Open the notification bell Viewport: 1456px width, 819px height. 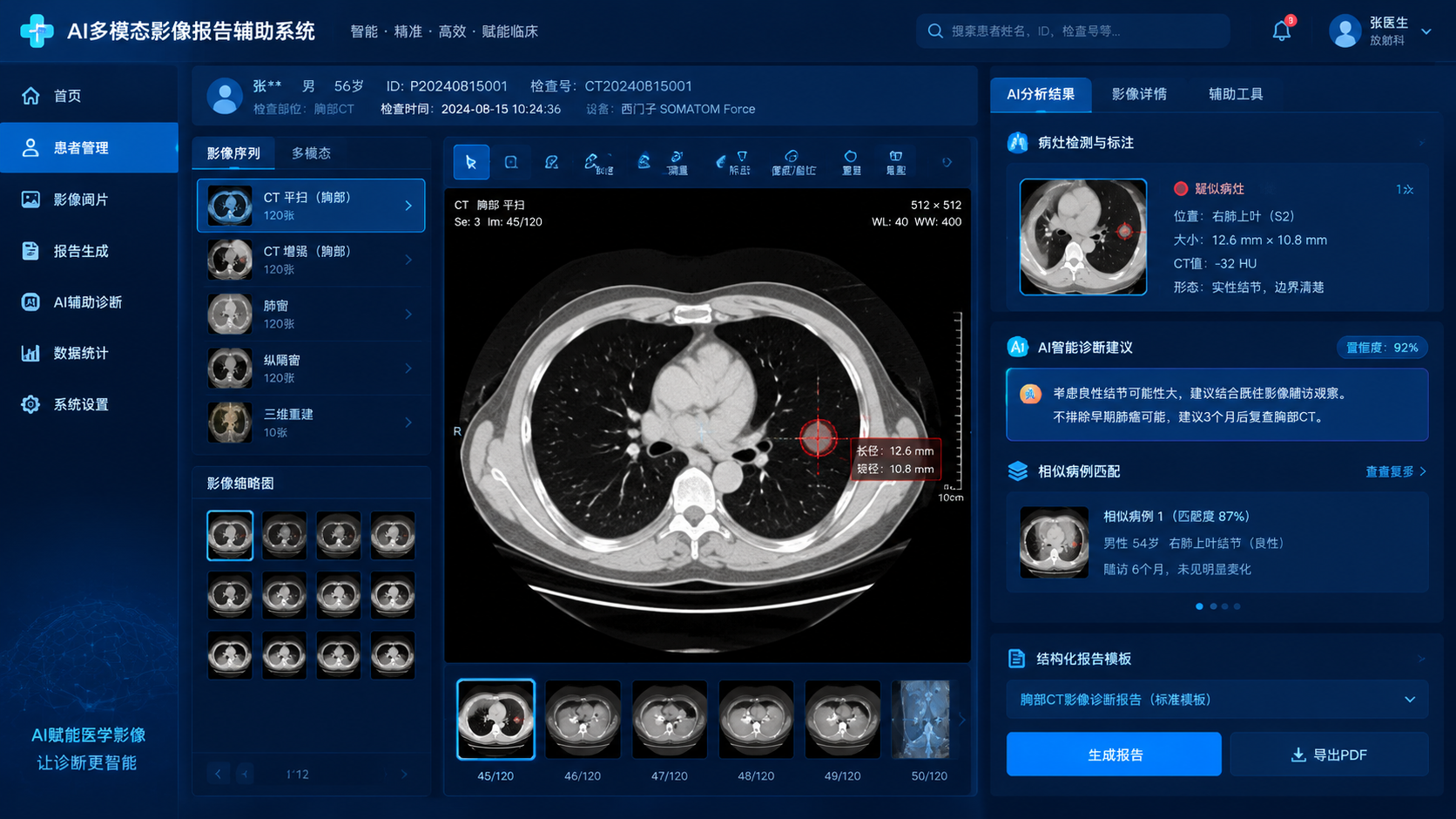pos(1281,31)
